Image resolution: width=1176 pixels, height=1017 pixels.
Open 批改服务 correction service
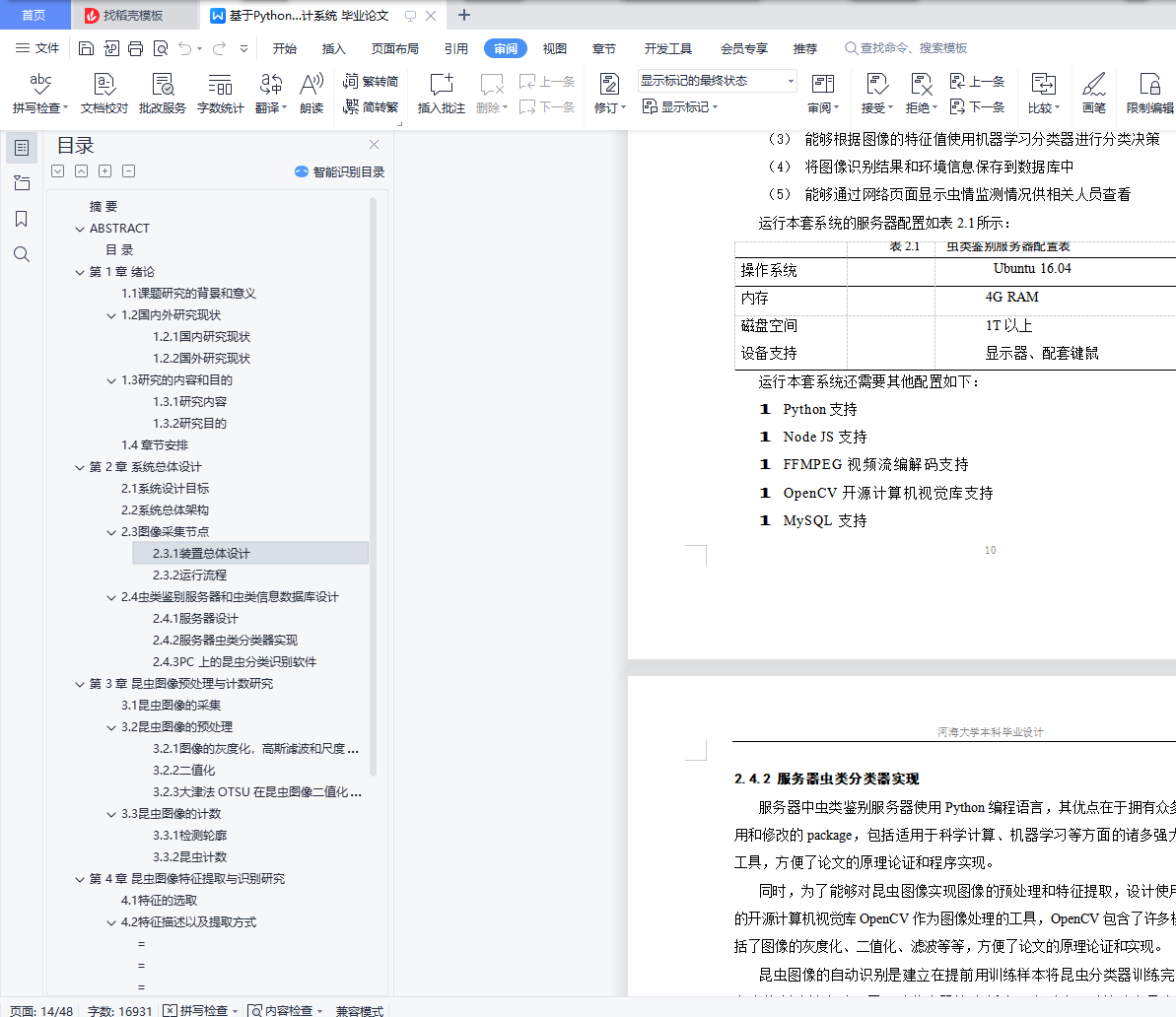coord(162,94)
